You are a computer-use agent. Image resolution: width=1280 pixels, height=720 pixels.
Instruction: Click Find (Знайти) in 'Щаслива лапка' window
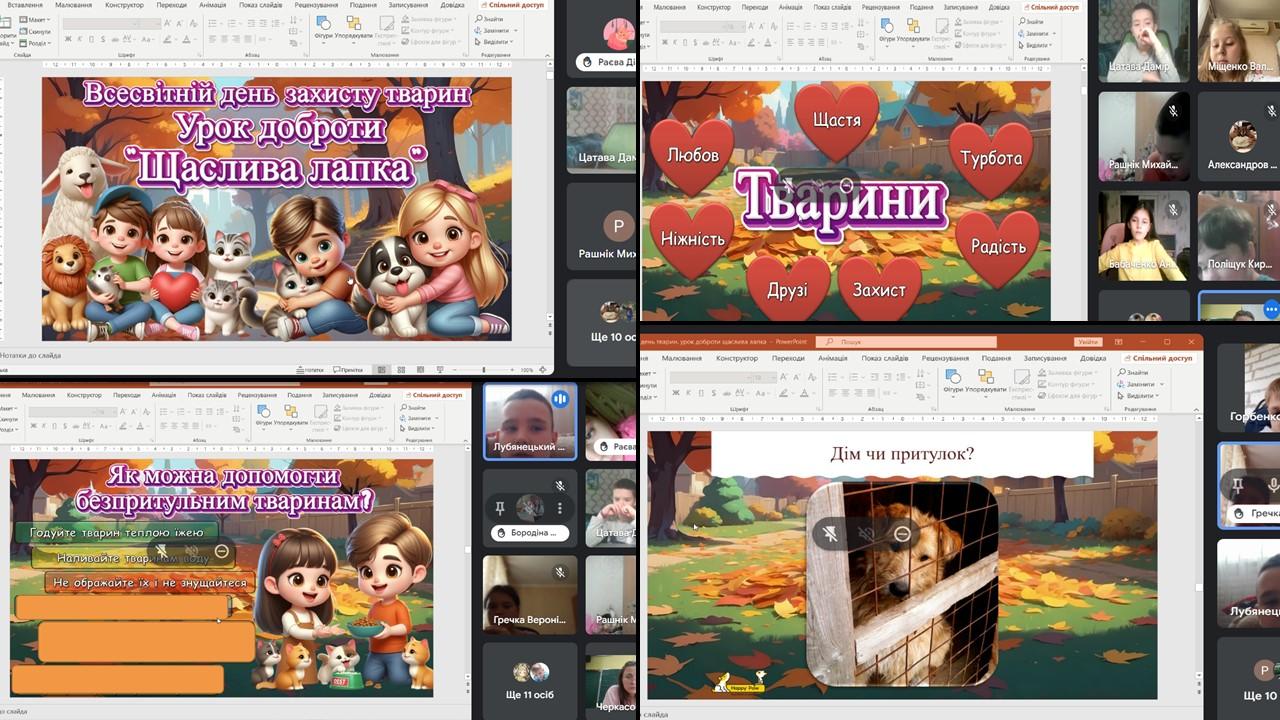487,19
